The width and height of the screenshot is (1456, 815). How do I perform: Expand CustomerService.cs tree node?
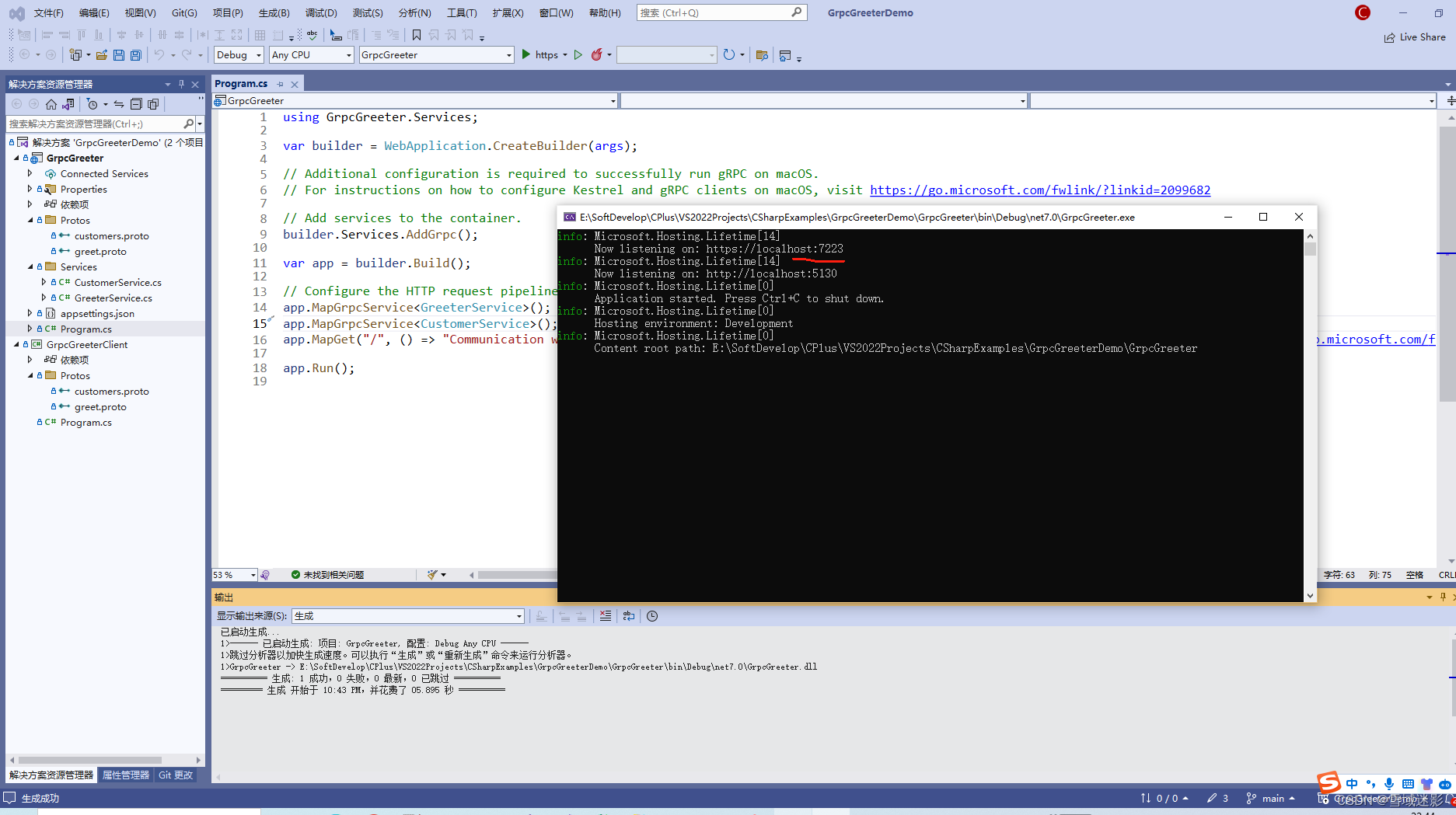[44, 282]
